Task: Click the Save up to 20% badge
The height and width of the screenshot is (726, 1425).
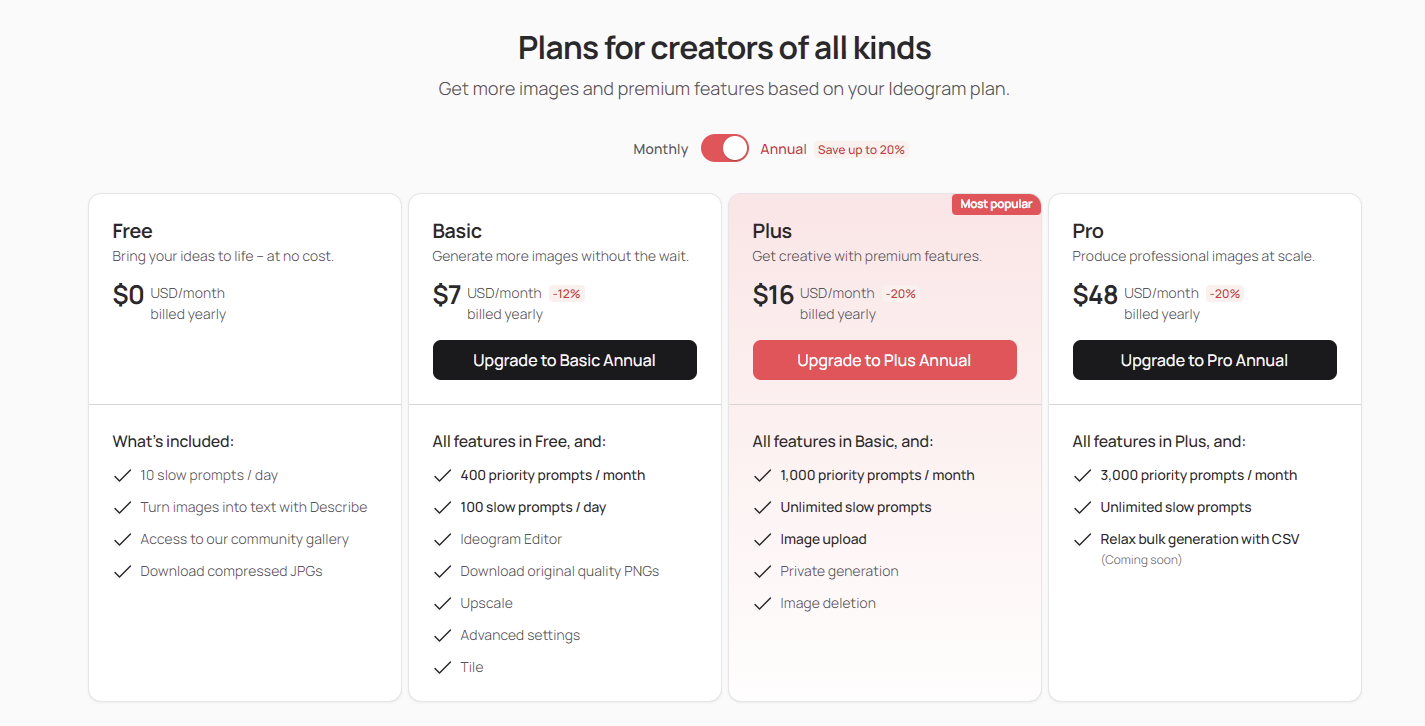Action: click(861, 150)
